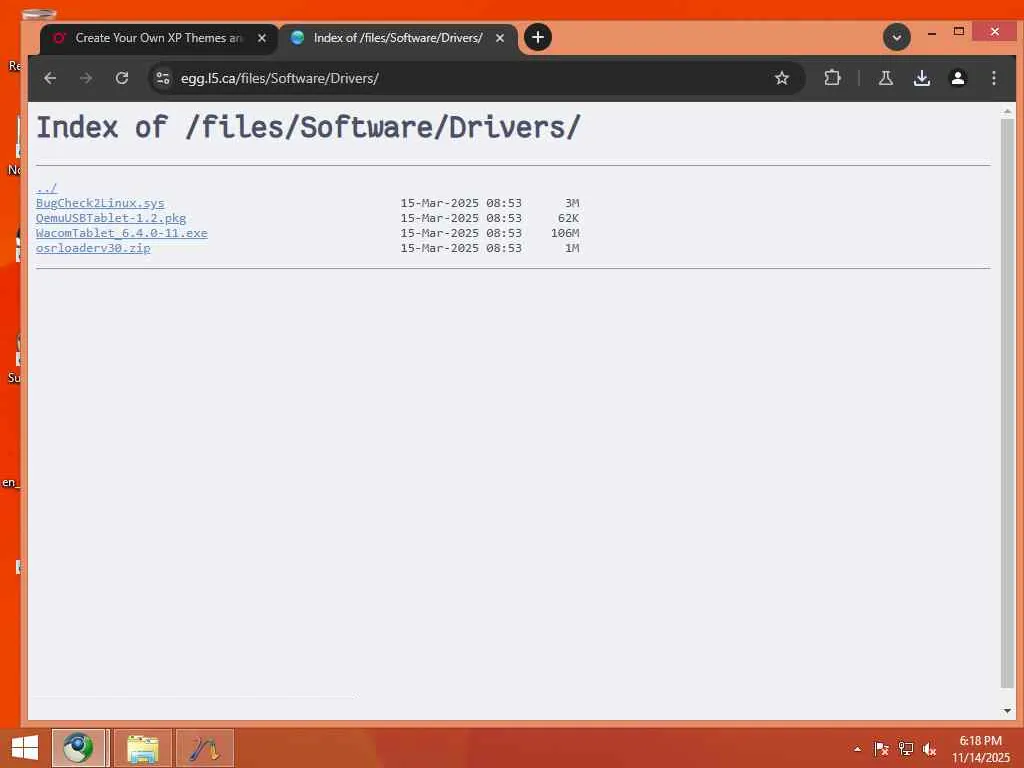The width and height of the screenshot is (1024, 768).
Task: Show hidden tray icons arrow
Action: [x=857, y=749]
